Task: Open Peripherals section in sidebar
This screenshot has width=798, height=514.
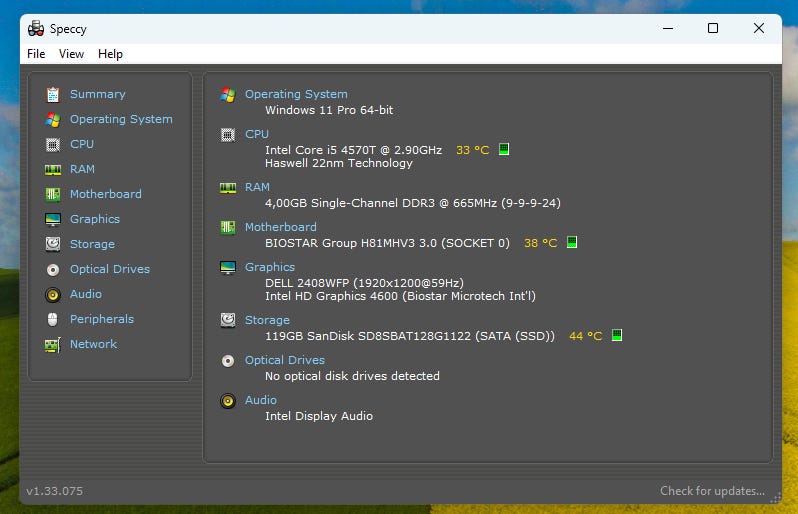Action: (x=102, y=319)
